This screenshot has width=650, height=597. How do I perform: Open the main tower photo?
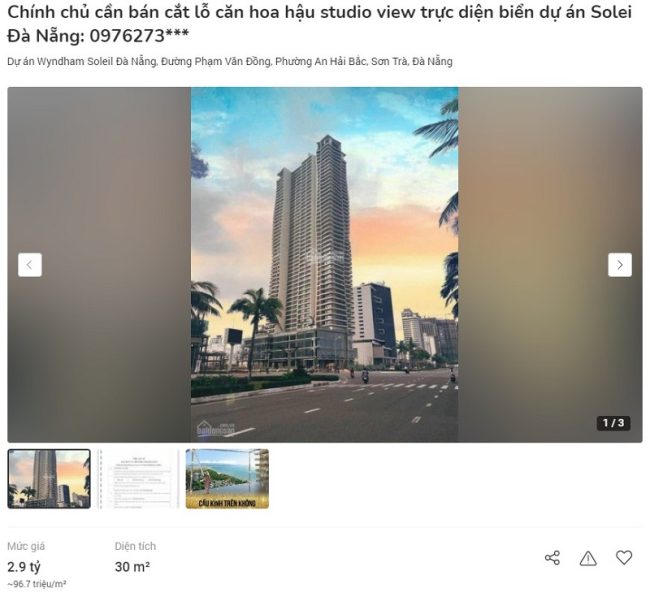click(325, 265)
